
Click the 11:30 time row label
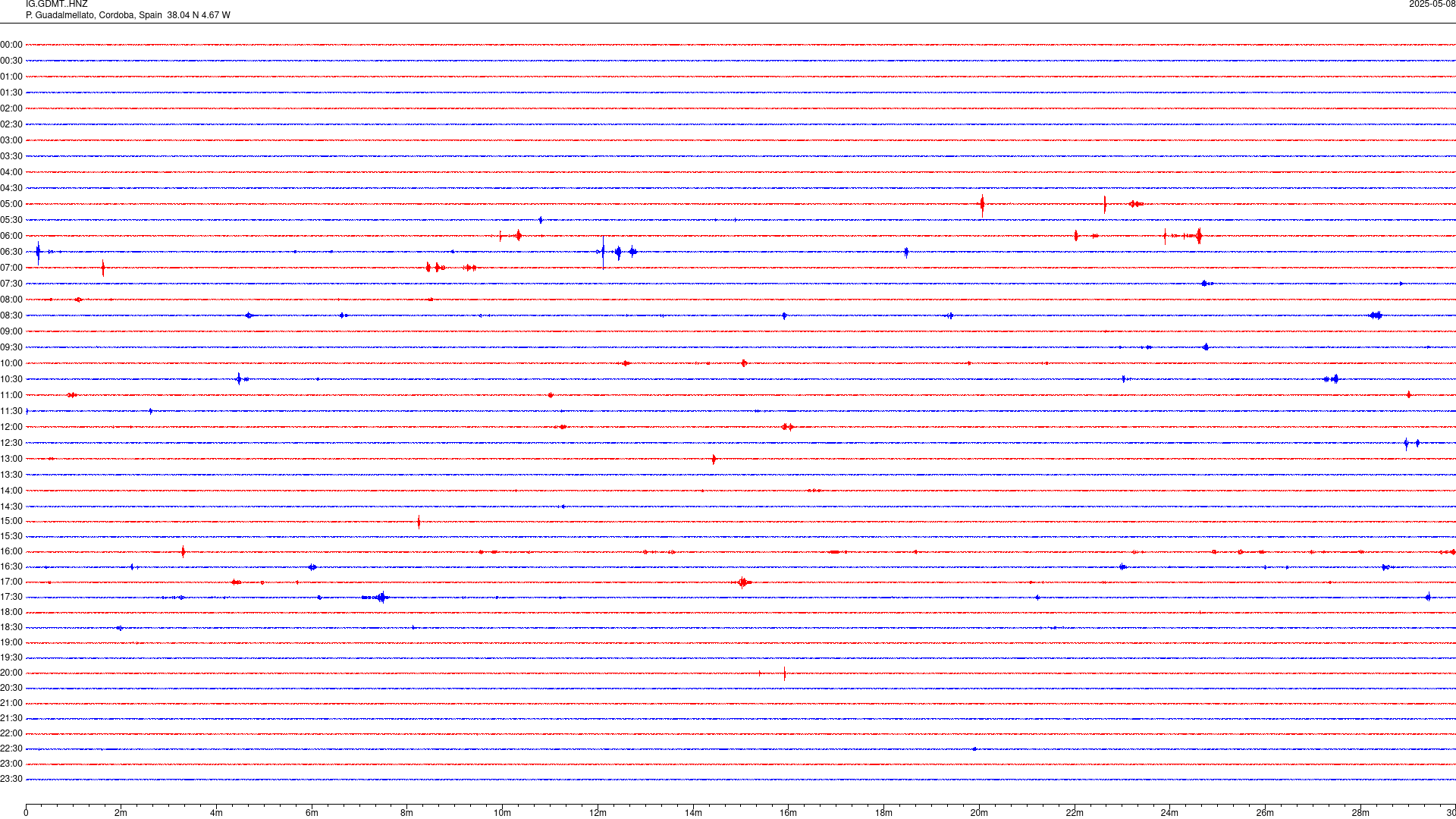11,411
